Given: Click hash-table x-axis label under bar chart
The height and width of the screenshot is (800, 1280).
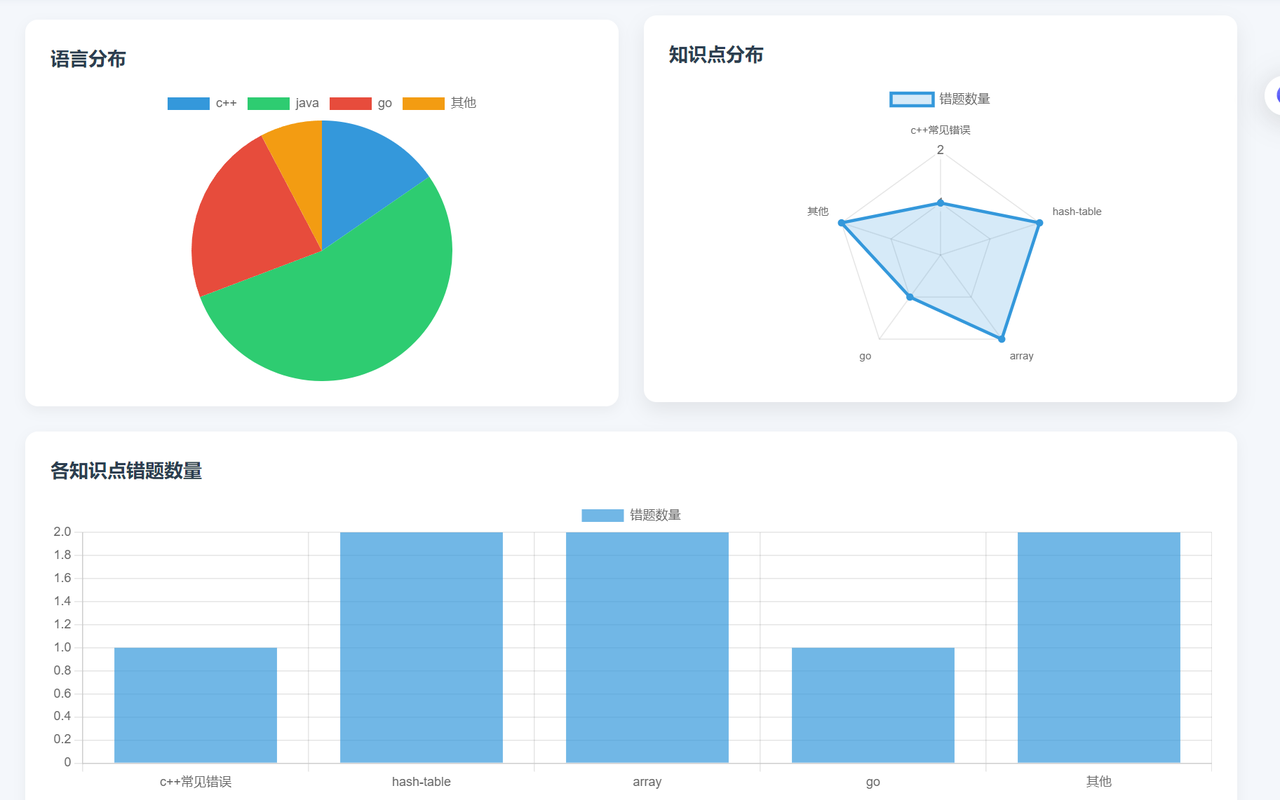Looking at the screenshot, I should click(421, 782).
